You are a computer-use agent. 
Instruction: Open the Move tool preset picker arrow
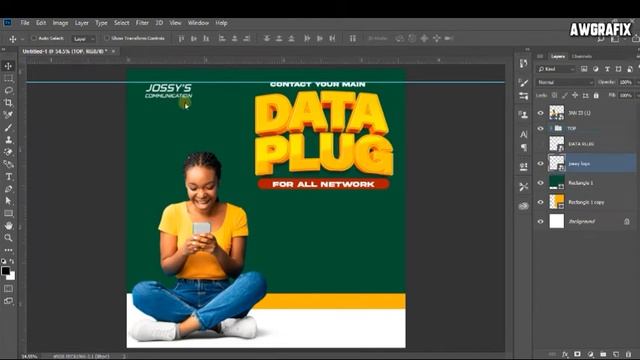tap(22, 39)
